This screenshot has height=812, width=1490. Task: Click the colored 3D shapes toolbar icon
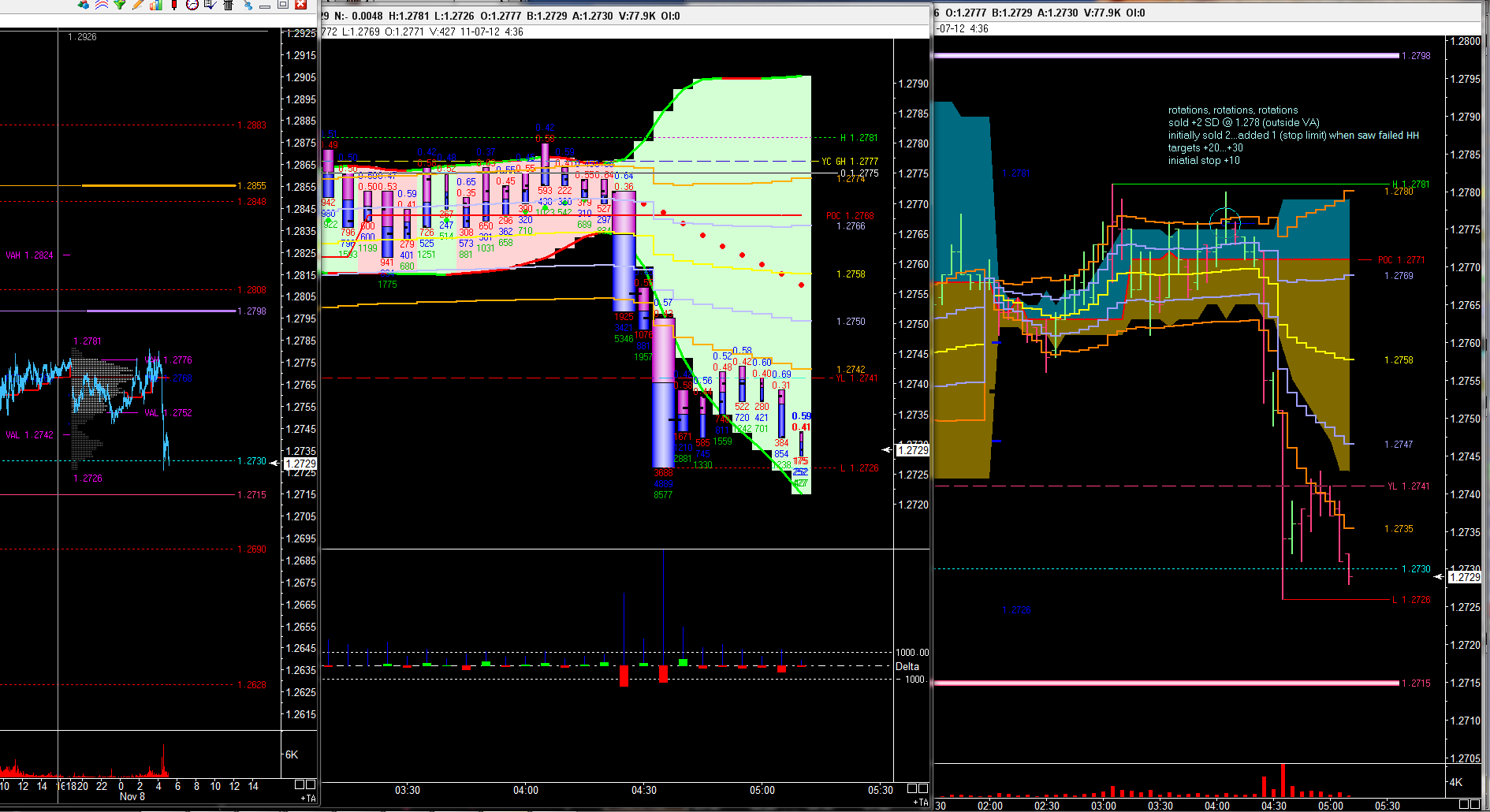click(83, 5)
